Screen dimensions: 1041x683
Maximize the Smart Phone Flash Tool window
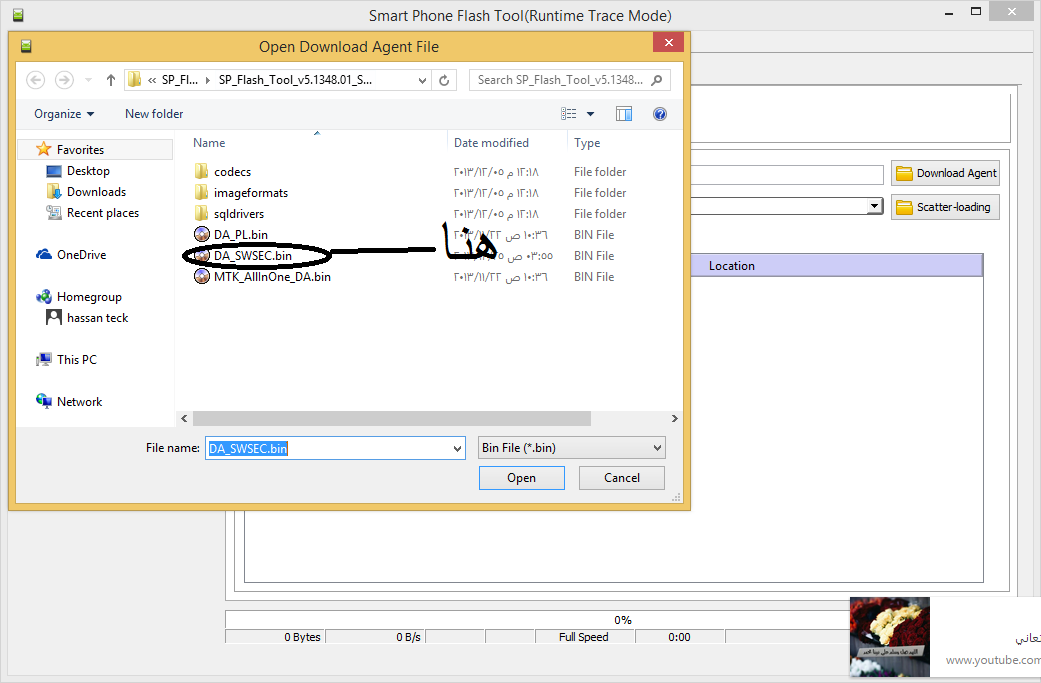coord(976,11)
